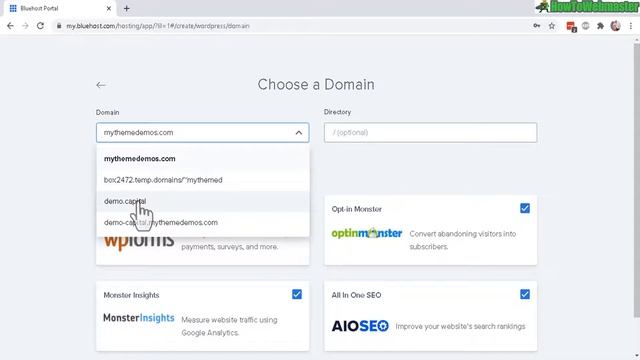Click the Directory field label
Image resolution: width=640 pixels, height=360 pixels.
tap(337, 112)
